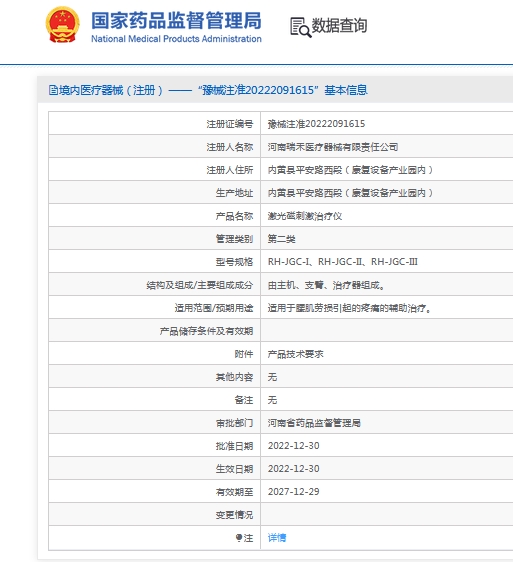
Task: Select company name 河南瑞禾医疗器械有限责任公司
Action: (333, 147)
